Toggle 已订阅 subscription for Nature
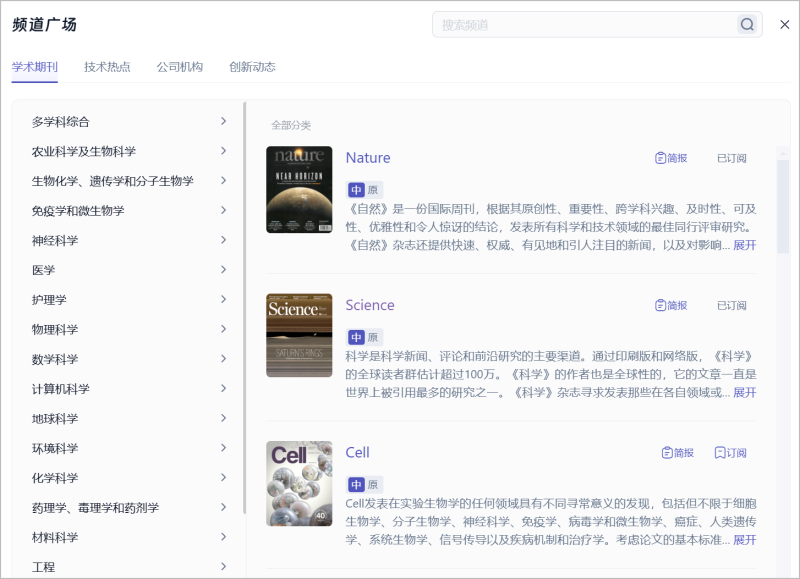 point(731,158)
